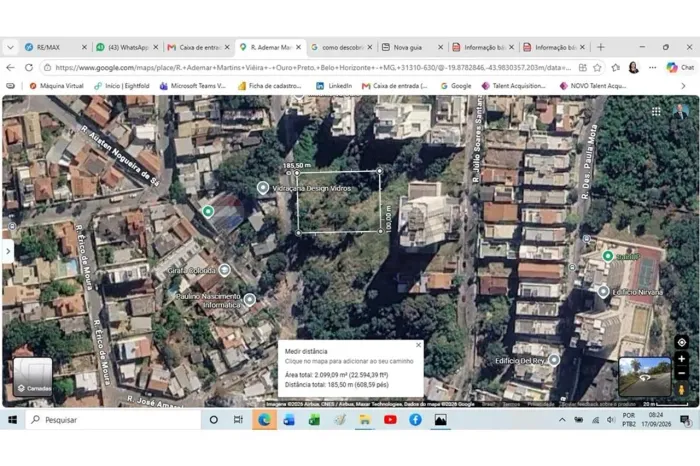Open Edge settings and more menu
700x466 pixels.
tap(653, 68)
